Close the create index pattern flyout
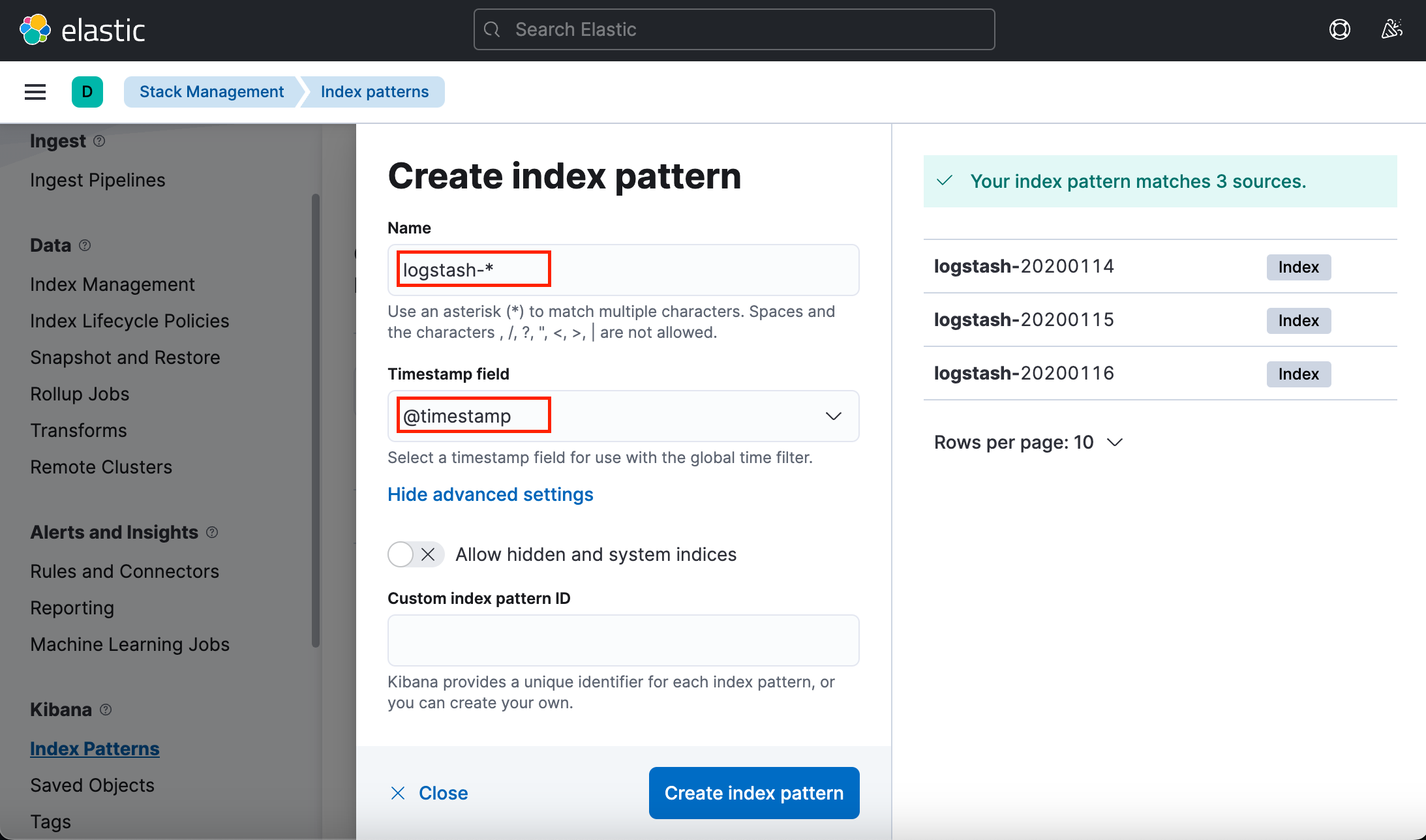This screenshot has height=840, width=1426. [x=430, y=793]
